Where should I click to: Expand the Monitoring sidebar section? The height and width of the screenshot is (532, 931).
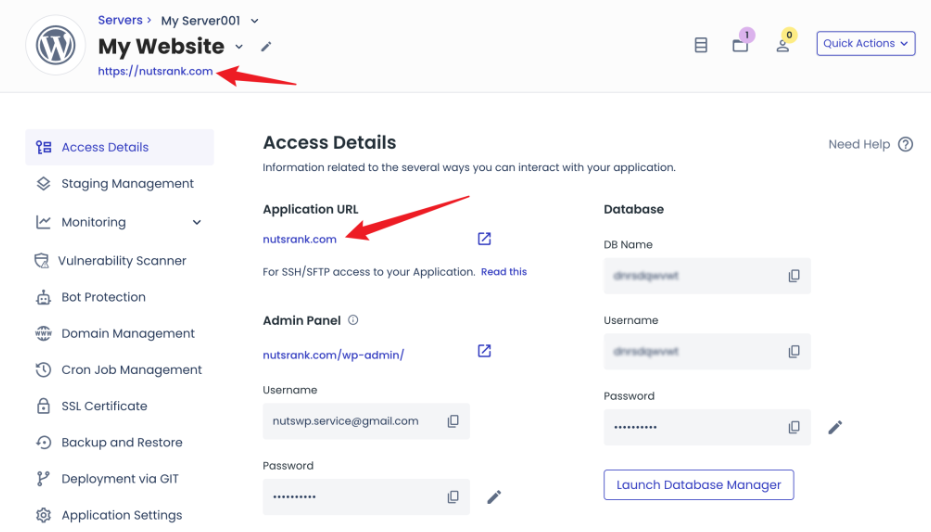[196, 222]
